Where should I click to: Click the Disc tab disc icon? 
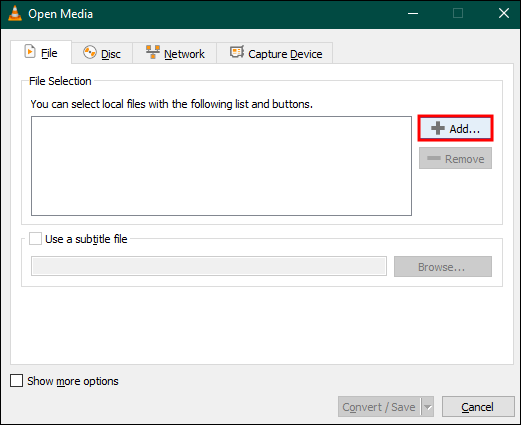(90, 52)
